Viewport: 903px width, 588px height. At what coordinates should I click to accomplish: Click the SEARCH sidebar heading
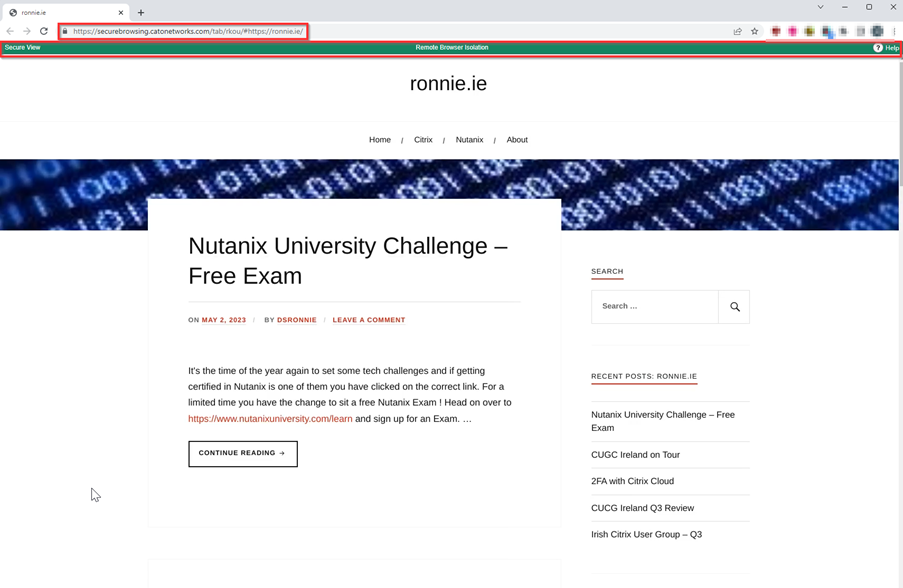pos(607,271)
